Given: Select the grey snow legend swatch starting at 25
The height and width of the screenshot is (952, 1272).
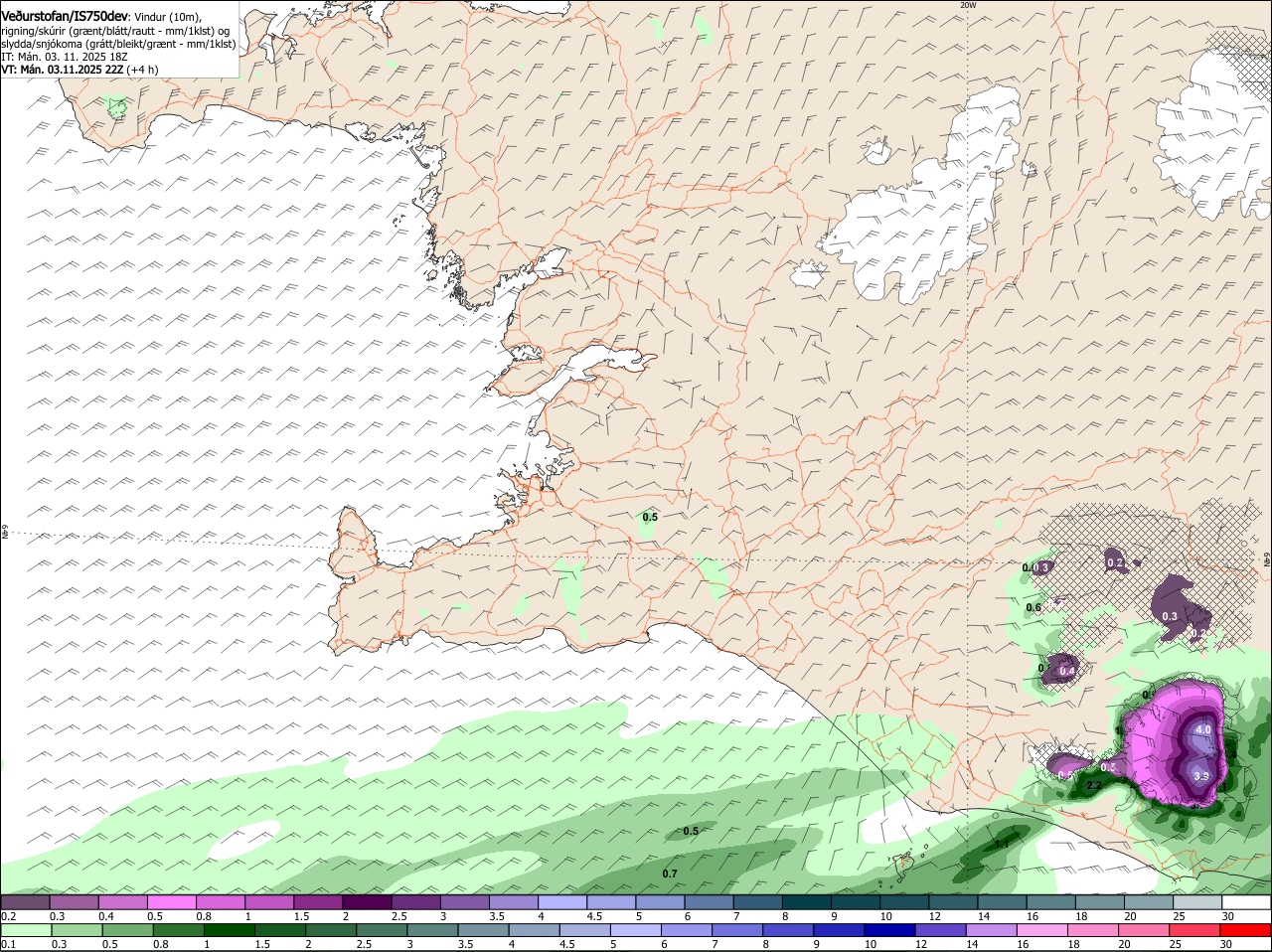Looking at the screenshot, I should point(1196,902).
